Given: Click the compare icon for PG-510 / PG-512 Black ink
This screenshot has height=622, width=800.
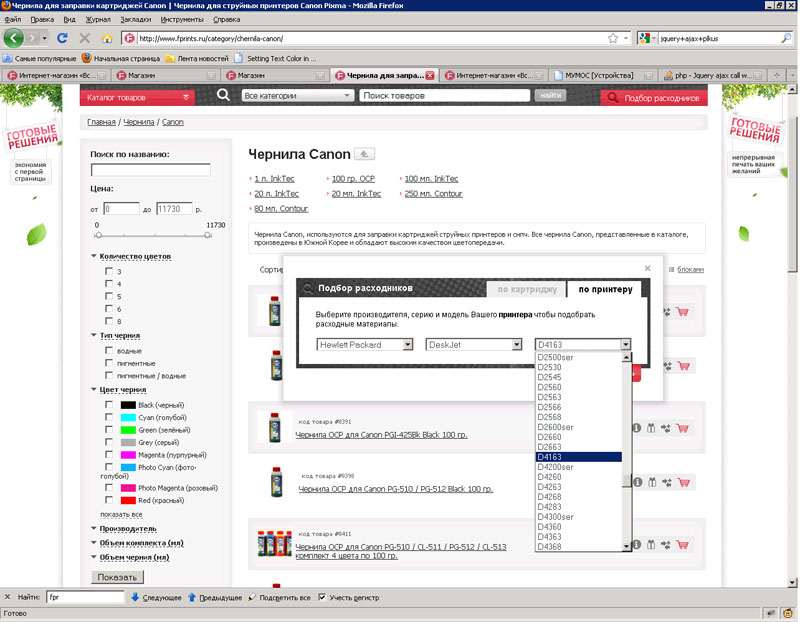Looking at the screenshot, I should (666, 482).
